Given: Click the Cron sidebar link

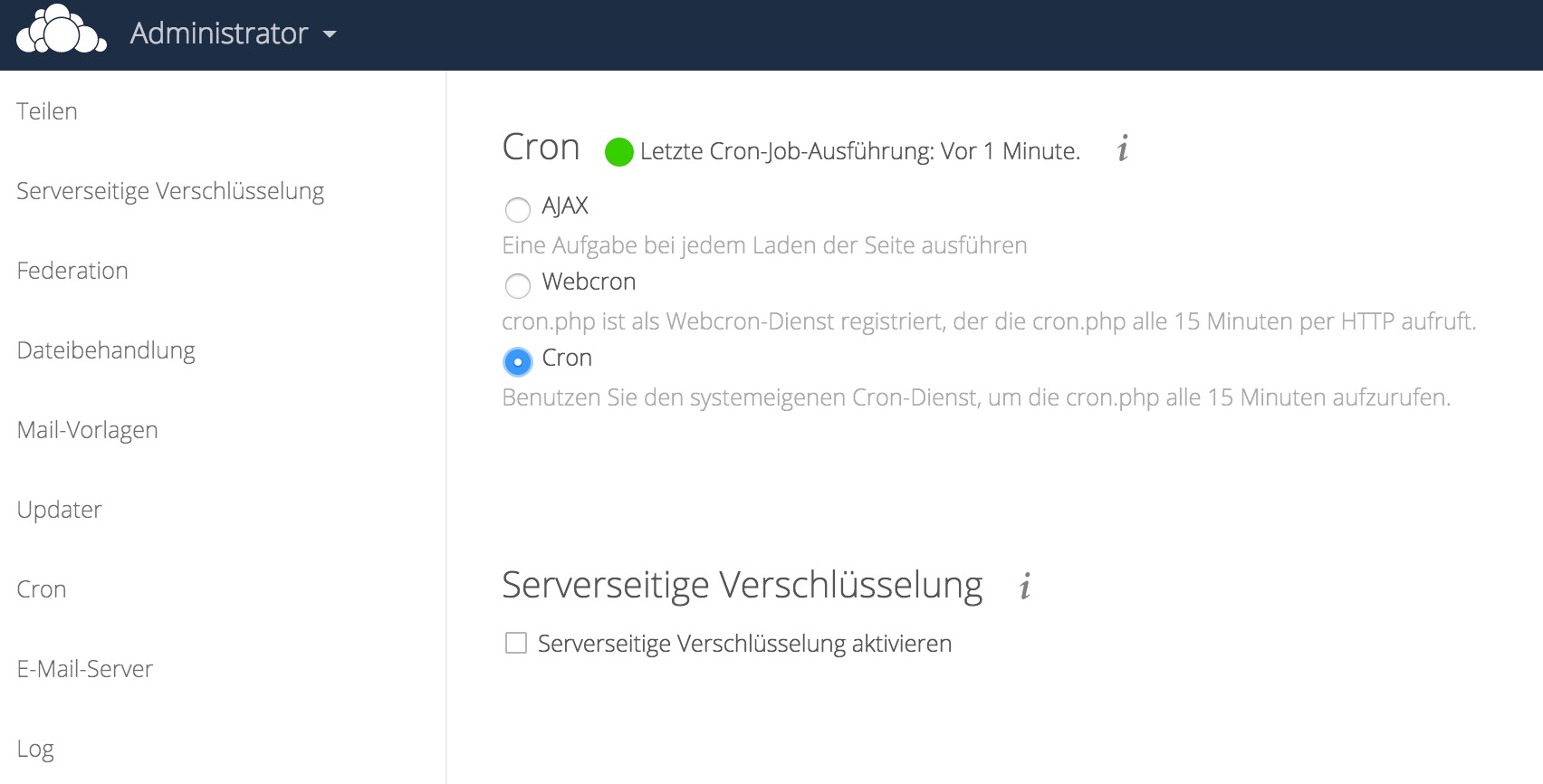Looking at the screenshot, I should (42, 589).
